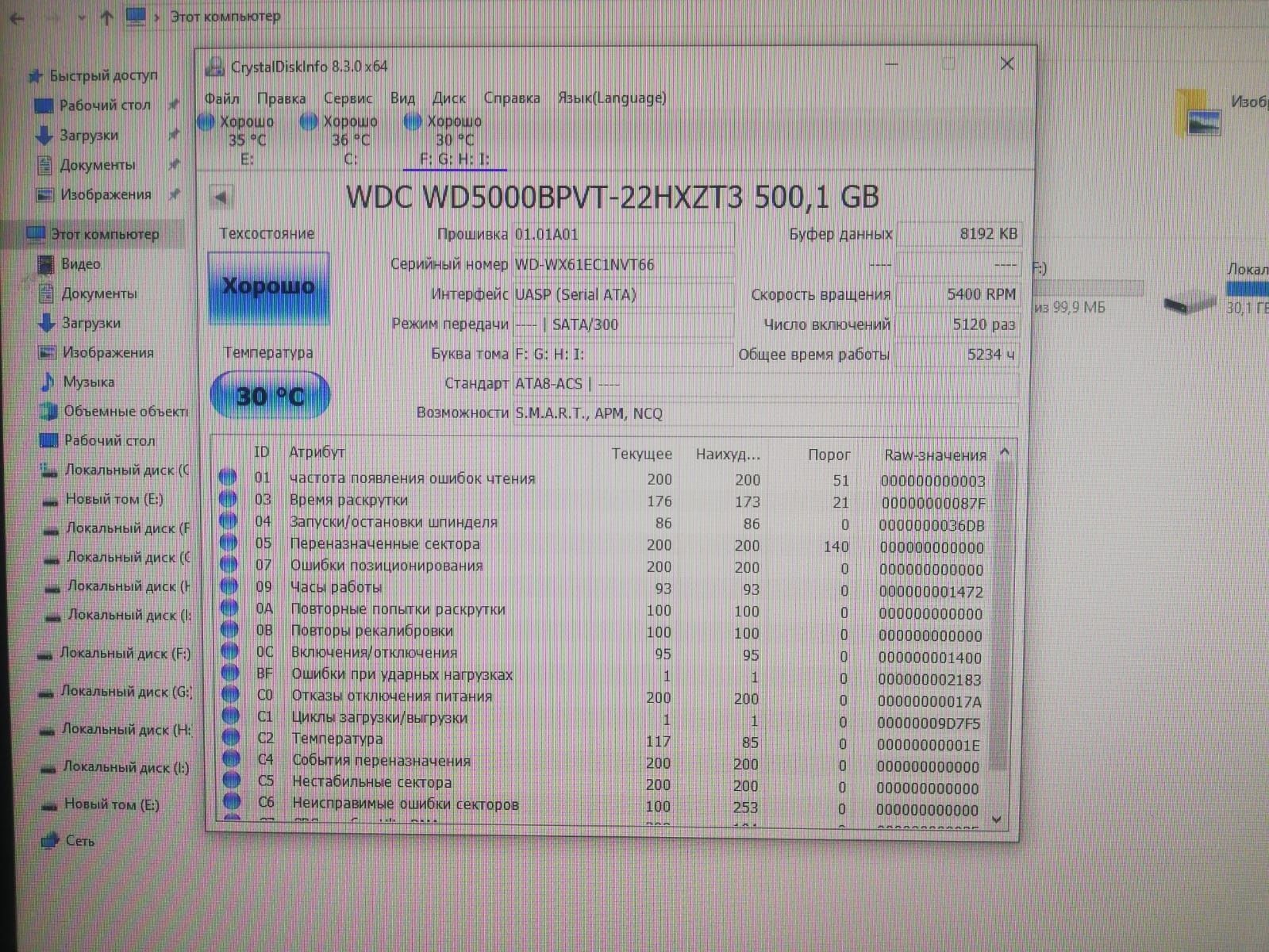Viewport: 1269px width, 952px height.
Task: Click status dot for attribute 09 Часы работы
Action: point(229,586)
